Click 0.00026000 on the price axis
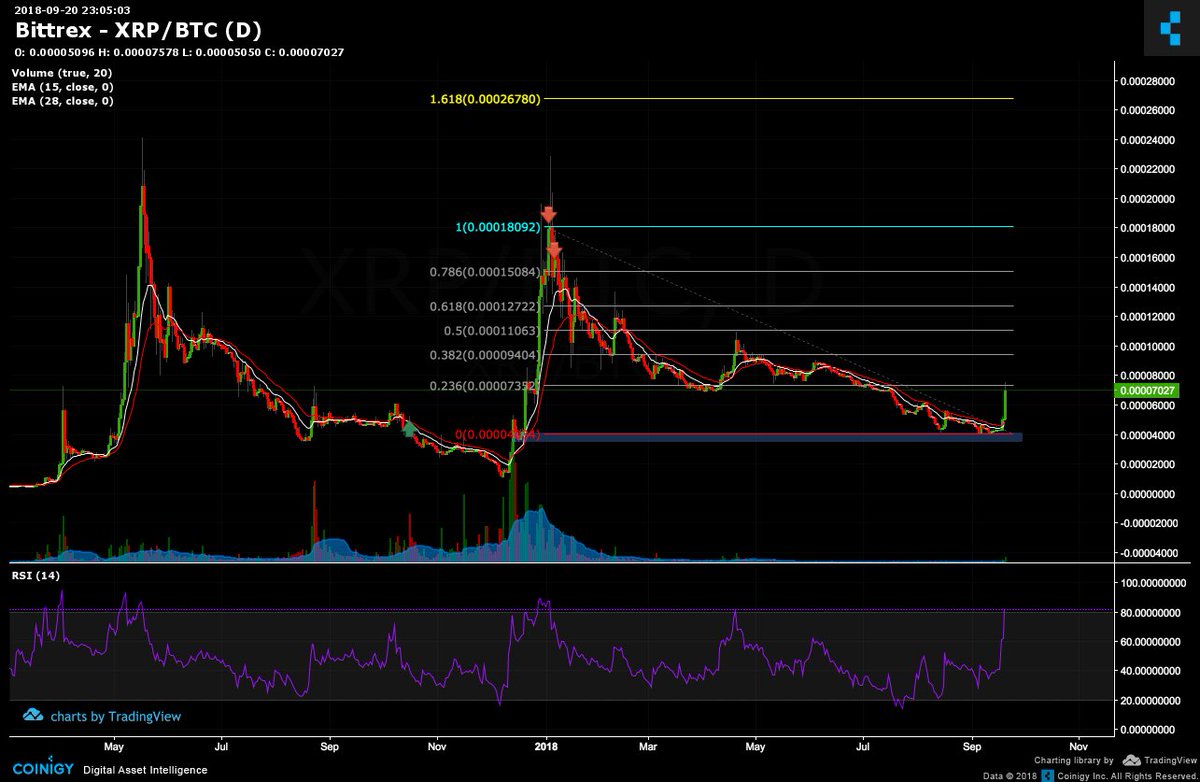Screen dimensions: 1200x782 1148,110
